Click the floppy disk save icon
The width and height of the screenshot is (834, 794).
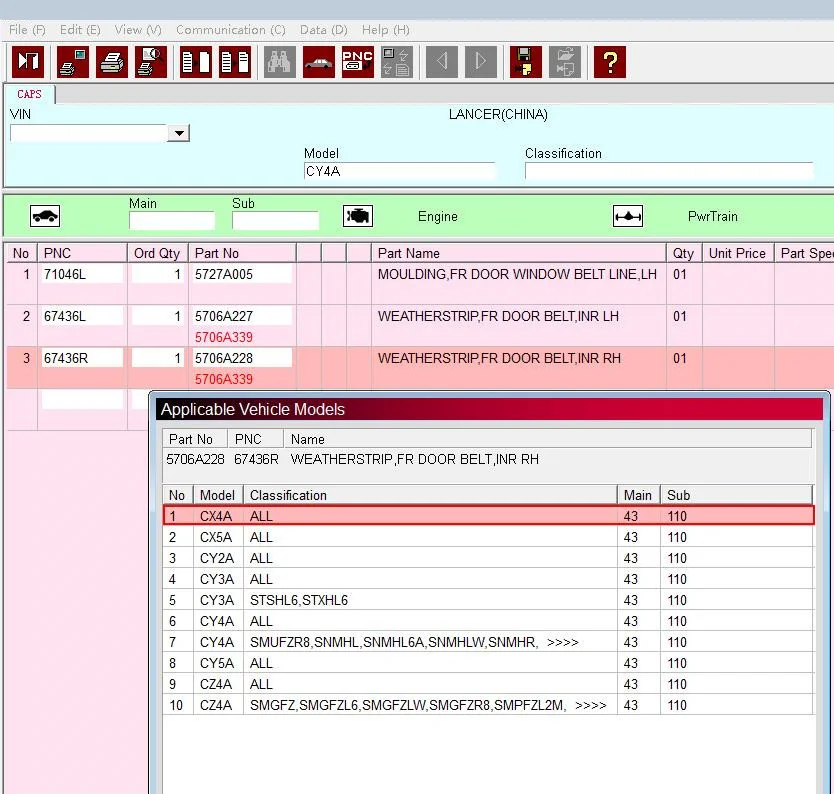(x=526, y=62)
